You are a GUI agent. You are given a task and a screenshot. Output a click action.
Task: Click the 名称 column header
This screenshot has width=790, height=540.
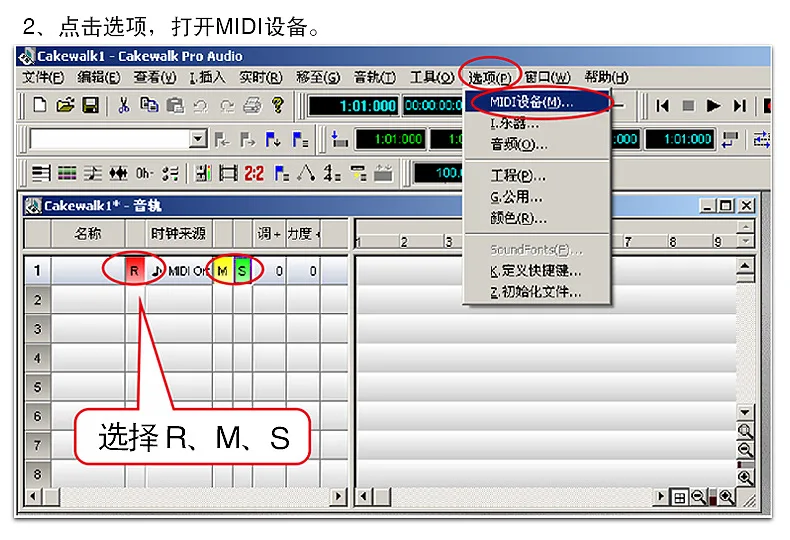click(x=88, y=234)
